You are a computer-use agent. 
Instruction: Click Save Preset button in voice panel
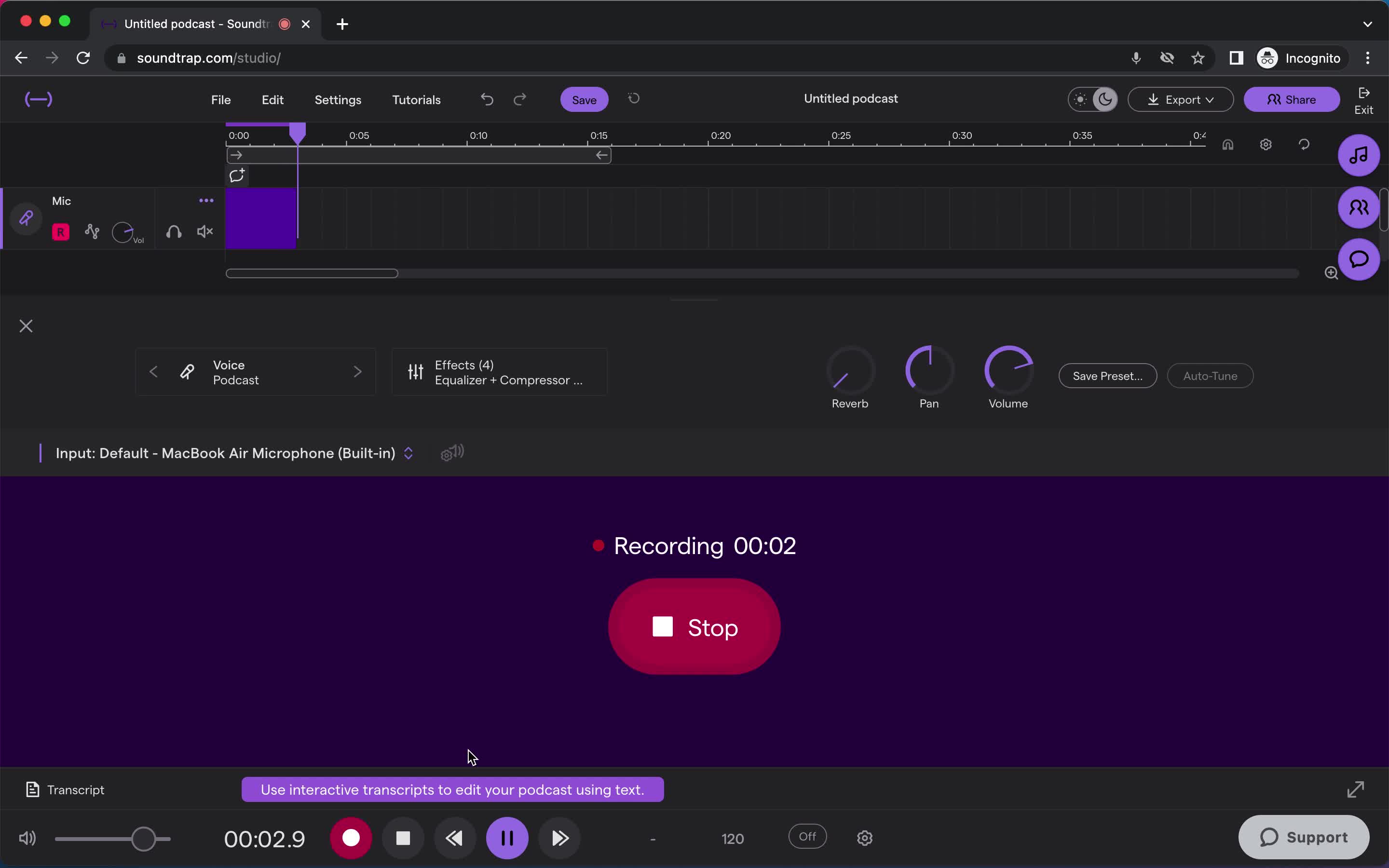[x=1107, y=375]
